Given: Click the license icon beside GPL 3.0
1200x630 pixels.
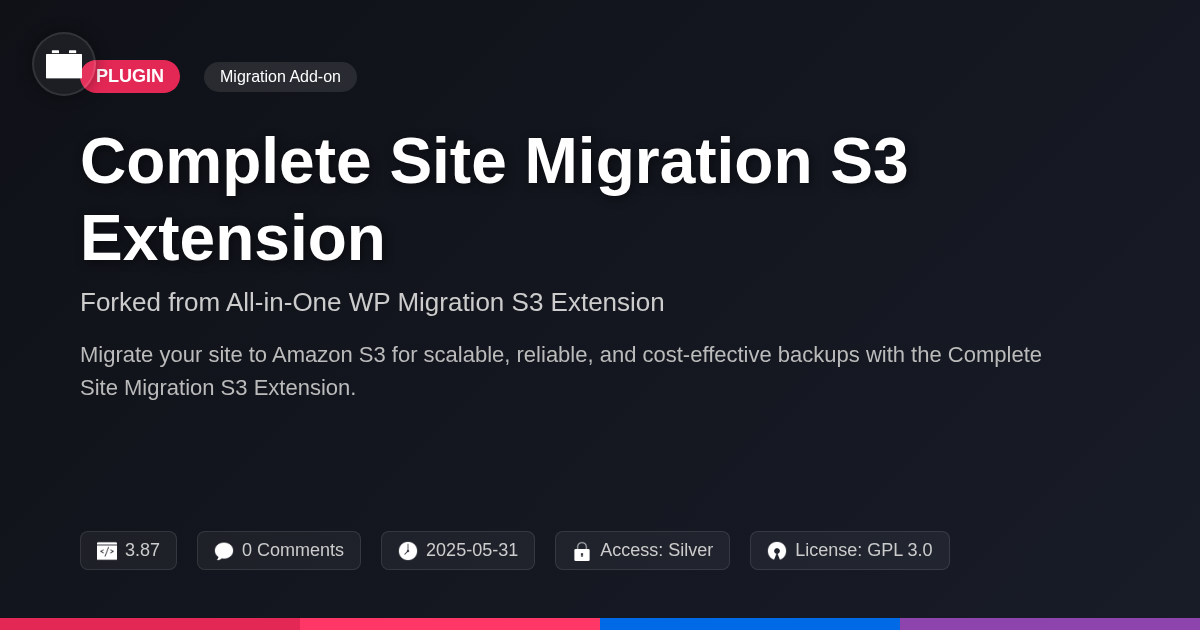Looking at the screenshot, I should [x=777, y=551].
